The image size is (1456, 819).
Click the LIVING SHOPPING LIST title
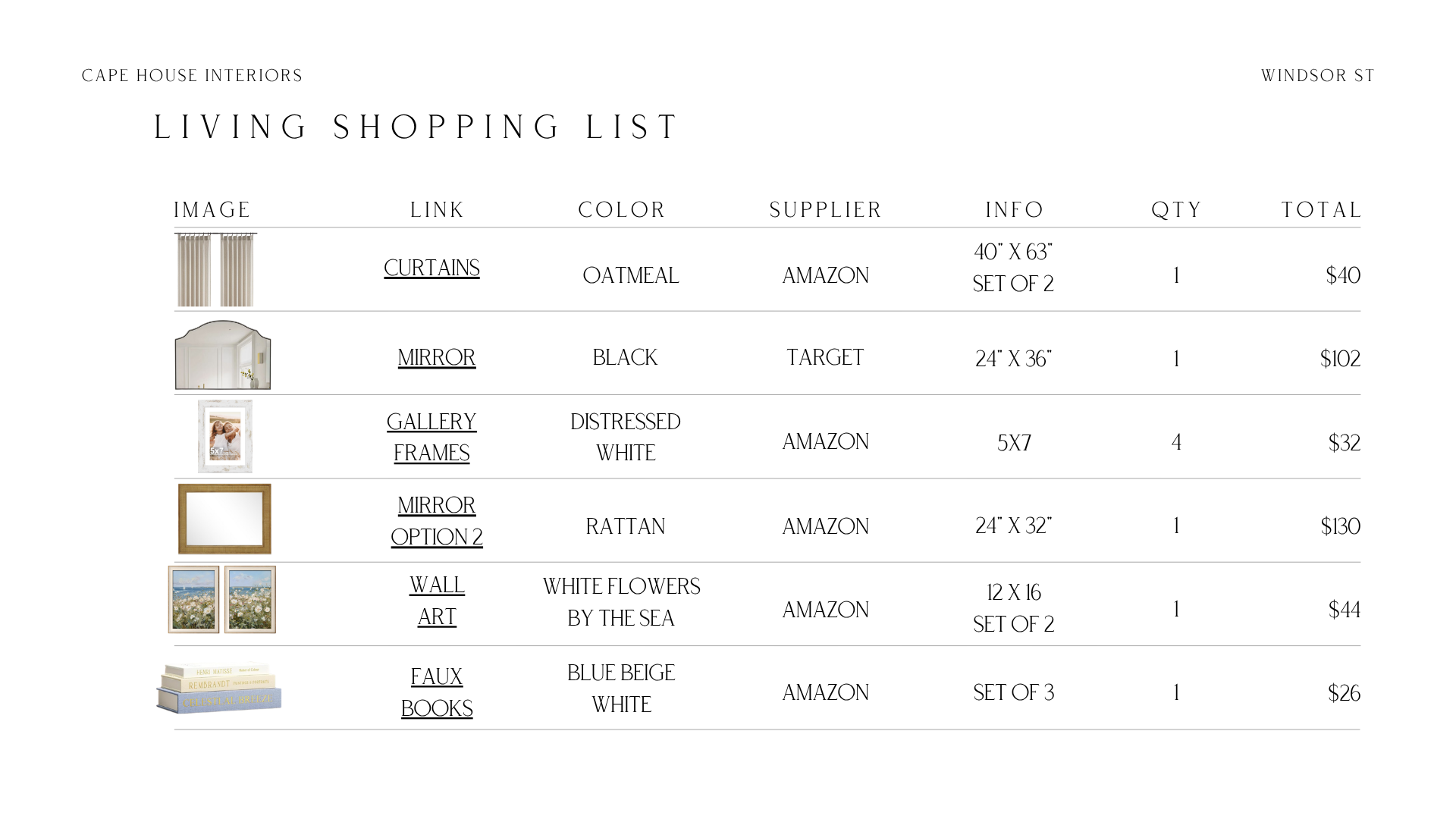[417, 127]
